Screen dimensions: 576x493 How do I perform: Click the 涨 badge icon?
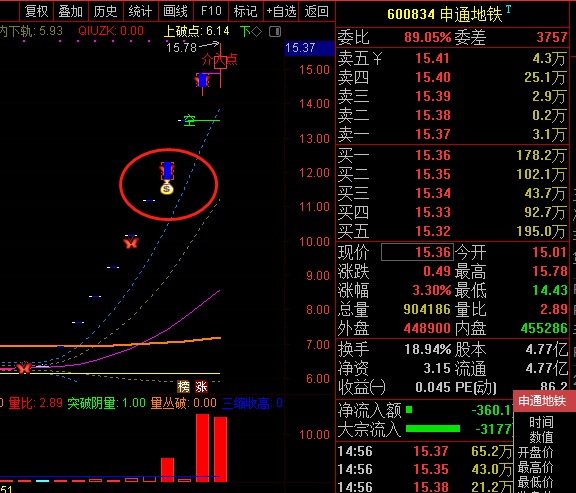click(201, 386)
